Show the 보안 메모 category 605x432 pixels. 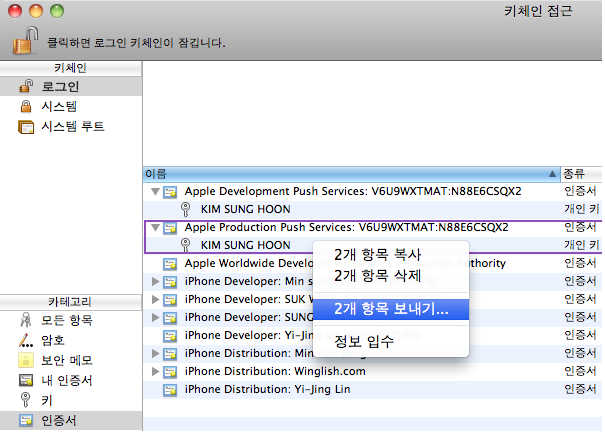[x=71, y=360]
